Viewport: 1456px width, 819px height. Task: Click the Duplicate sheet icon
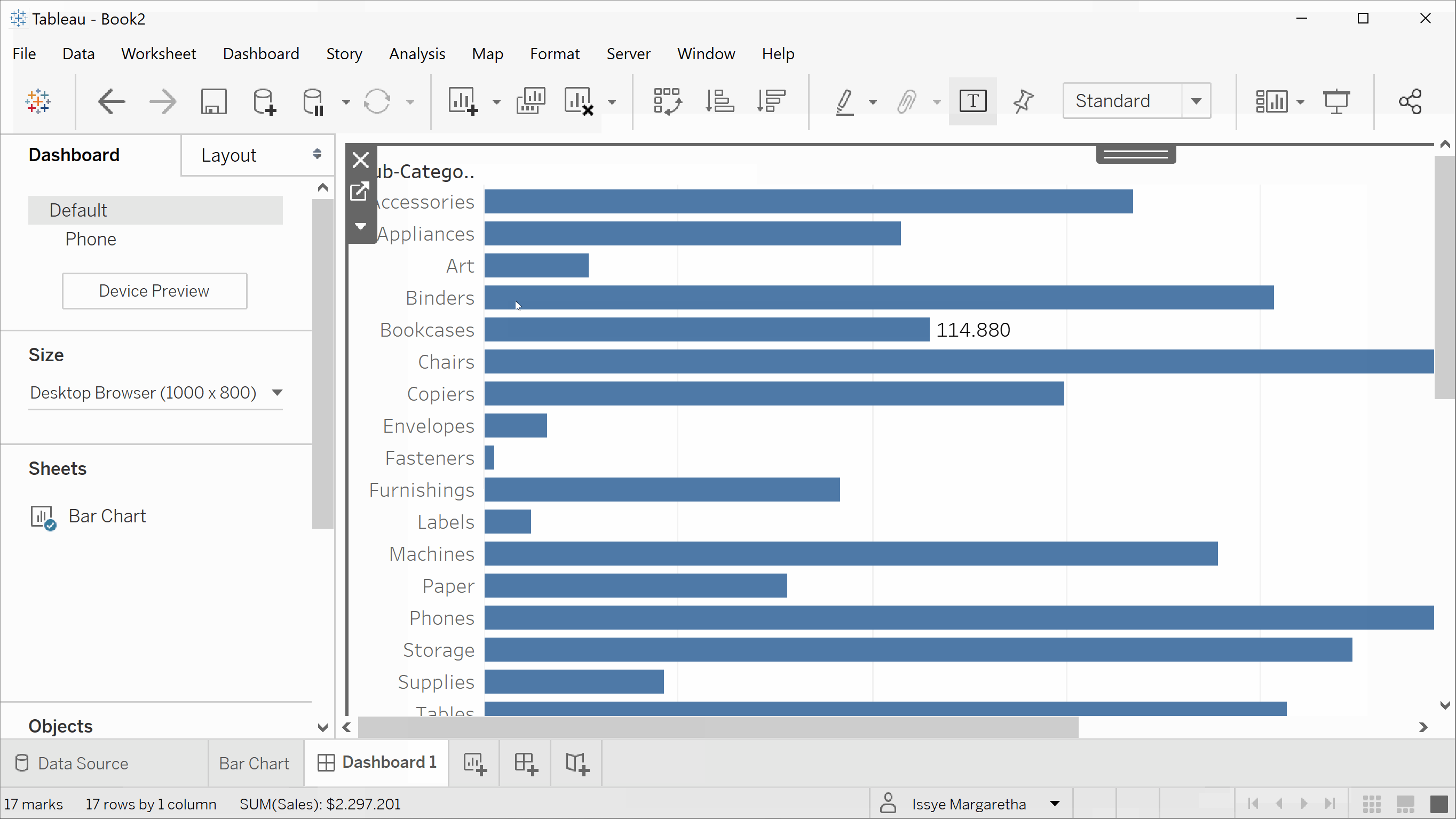(x=530, y=101)
